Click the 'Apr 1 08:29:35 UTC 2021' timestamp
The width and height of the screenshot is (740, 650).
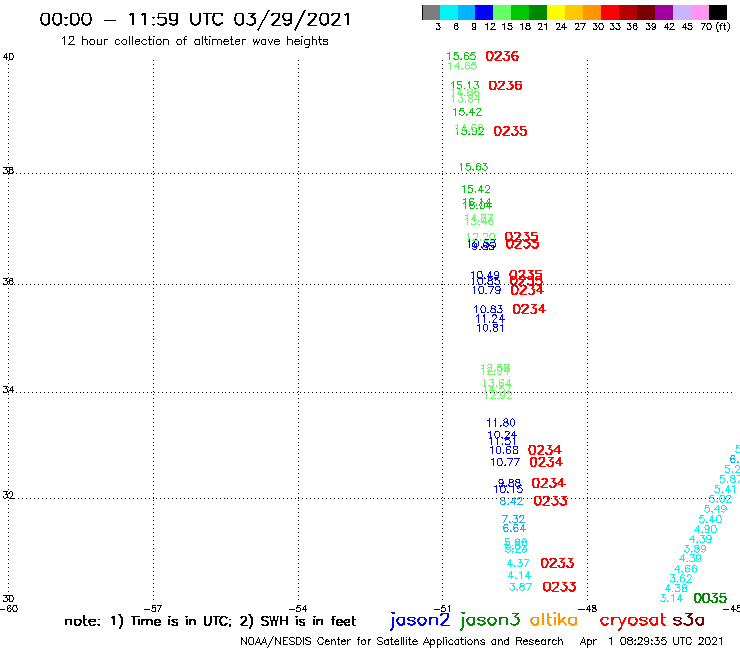651,641
